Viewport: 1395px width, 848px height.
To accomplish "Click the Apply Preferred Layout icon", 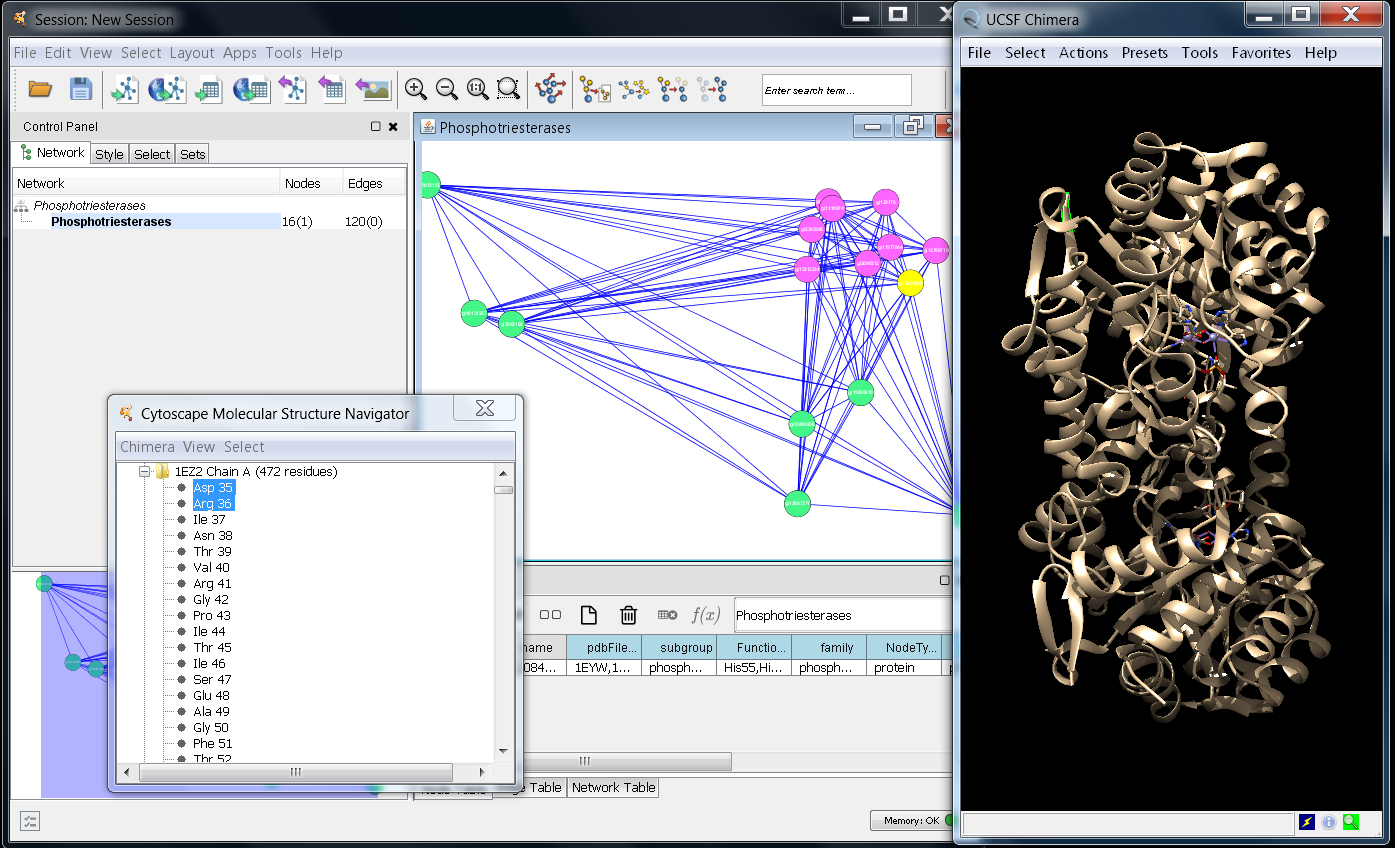I will coord(550,90).
